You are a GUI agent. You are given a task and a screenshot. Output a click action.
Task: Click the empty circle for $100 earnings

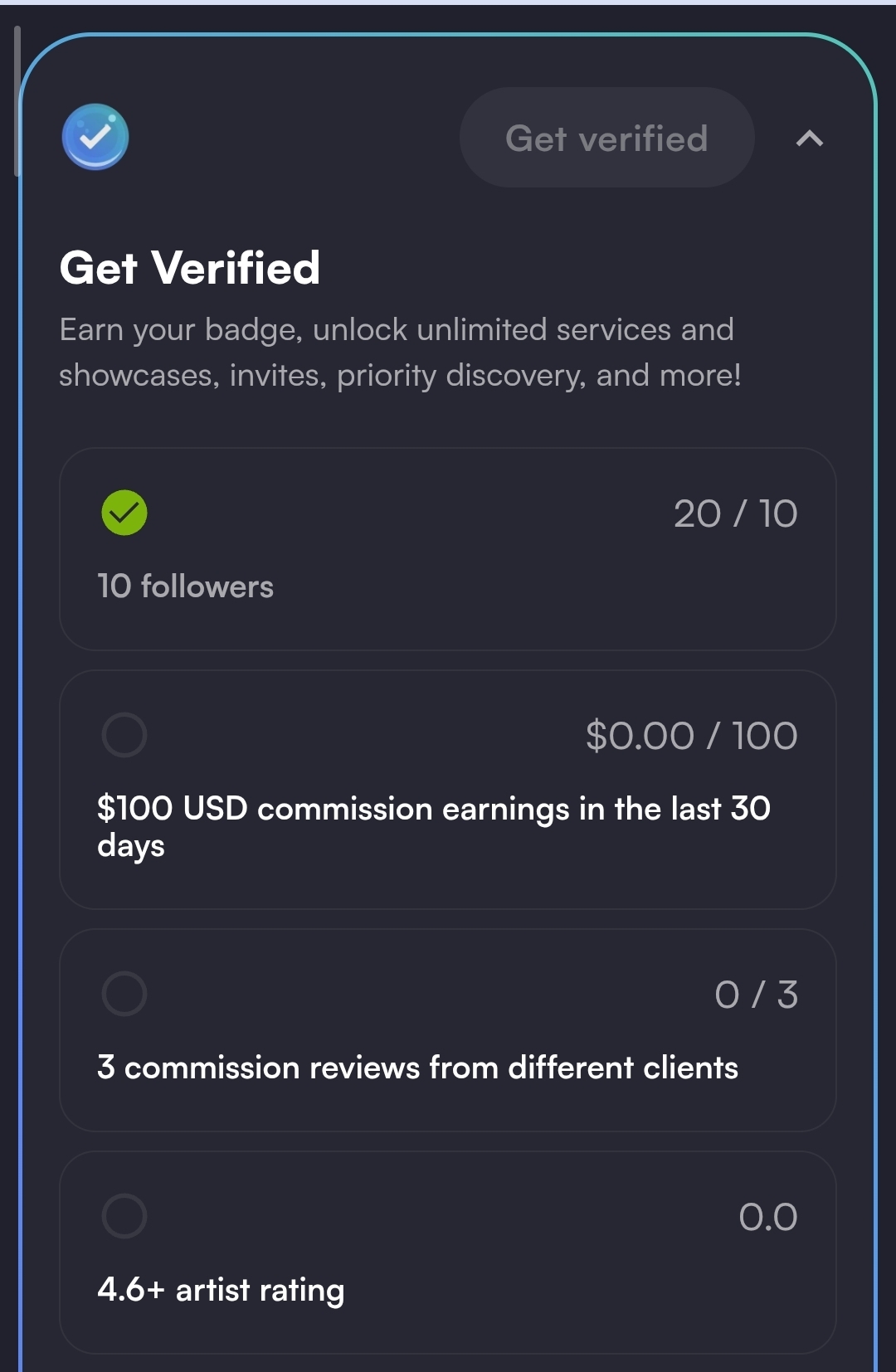[124, 735]
